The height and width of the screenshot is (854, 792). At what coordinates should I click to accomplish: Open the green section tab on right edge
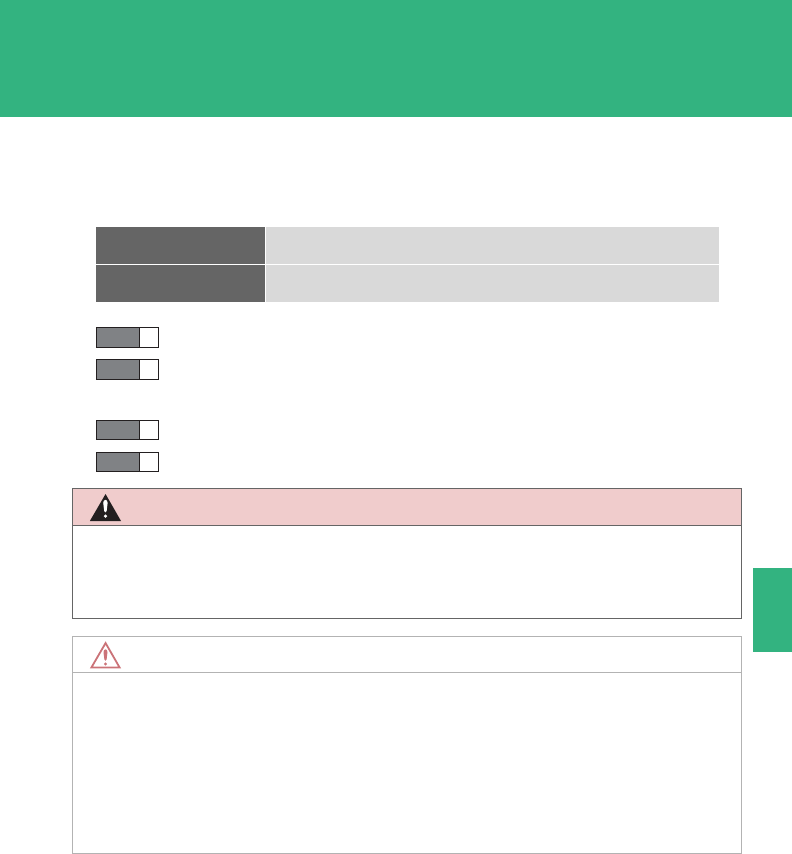click(771, 610)
